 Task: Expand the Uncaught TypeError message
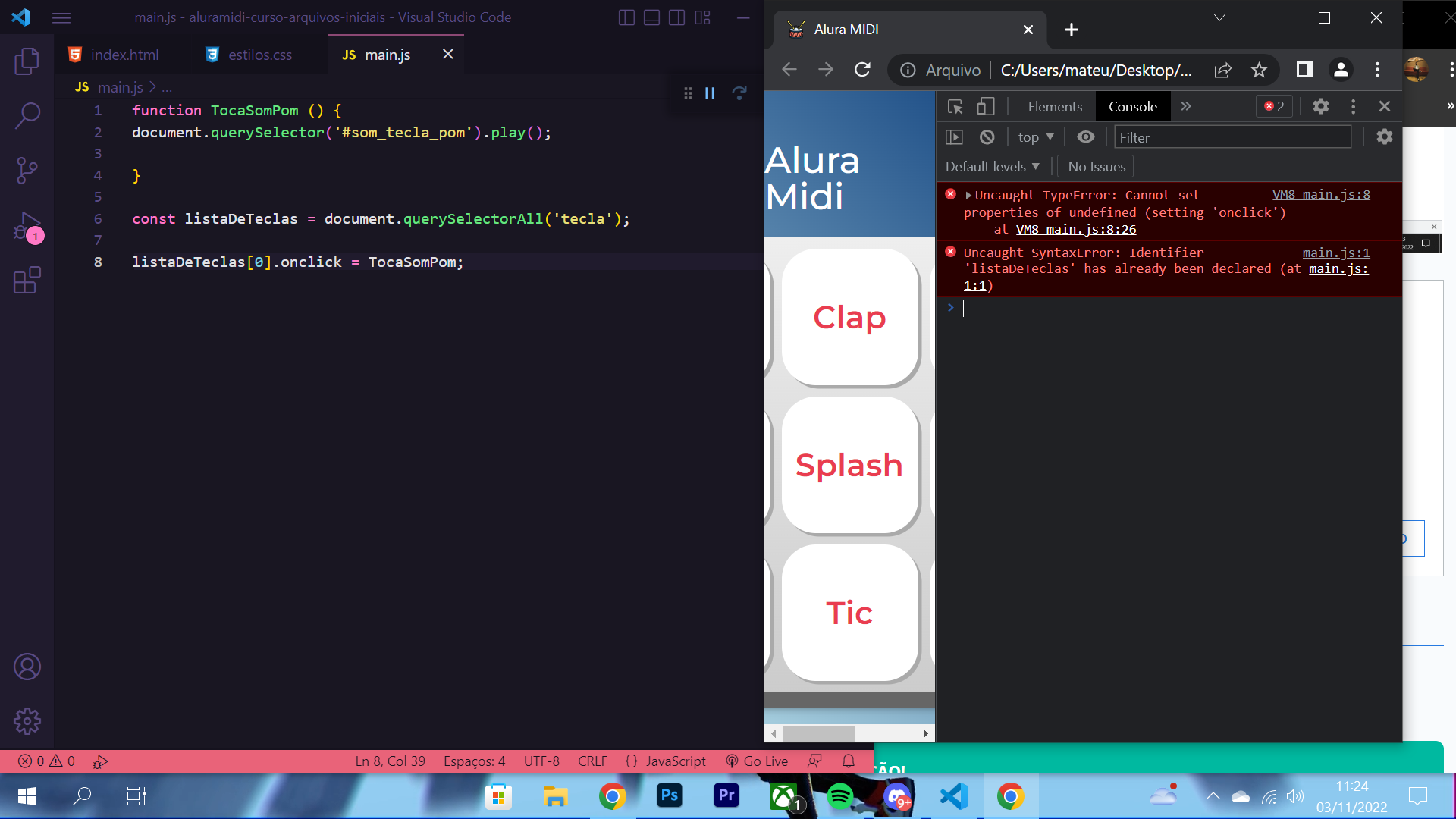tap(968, 196)
